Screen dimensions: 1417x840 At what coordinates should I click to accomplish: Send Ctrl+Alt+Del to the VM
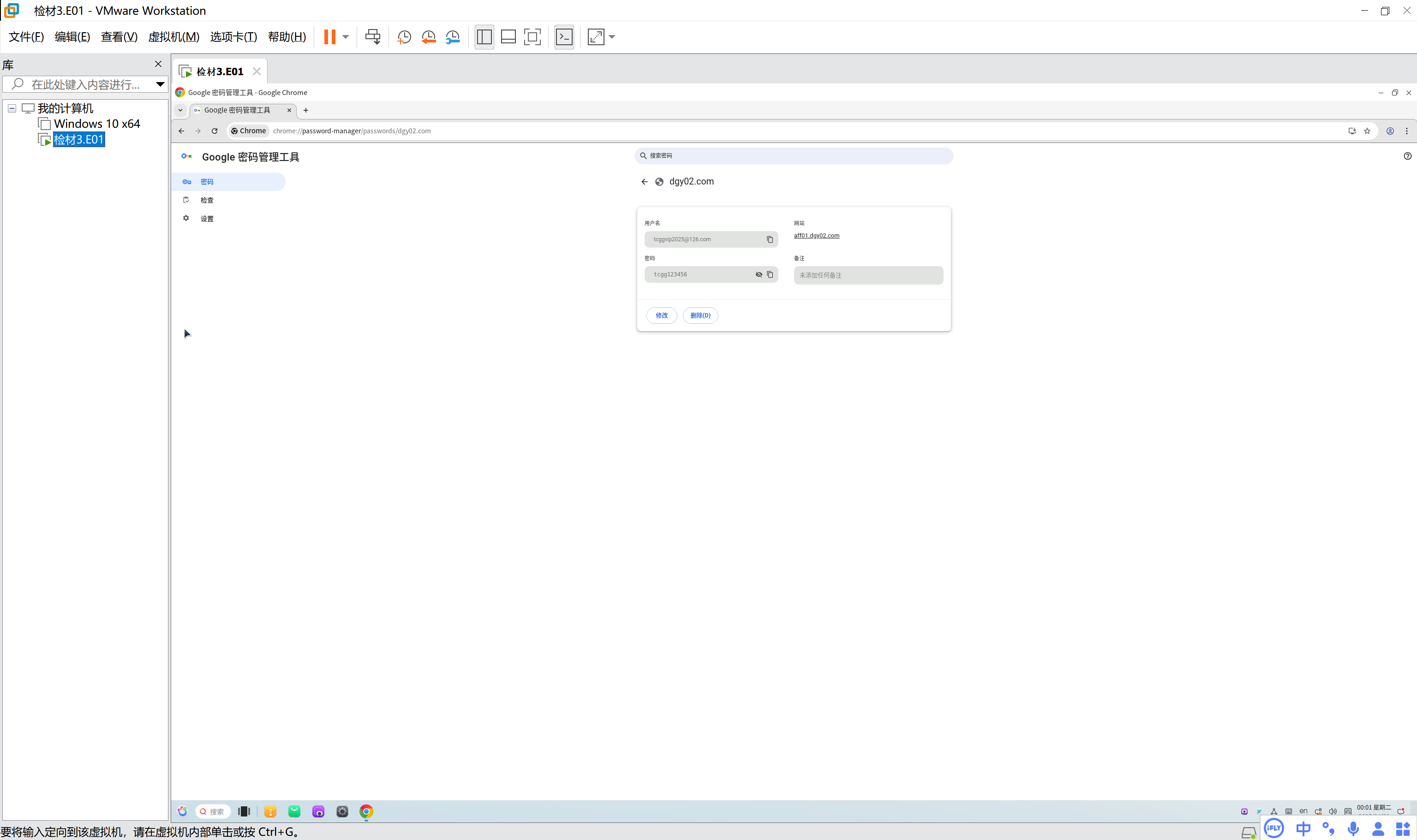pyautogui.click(x=372, y=37)
